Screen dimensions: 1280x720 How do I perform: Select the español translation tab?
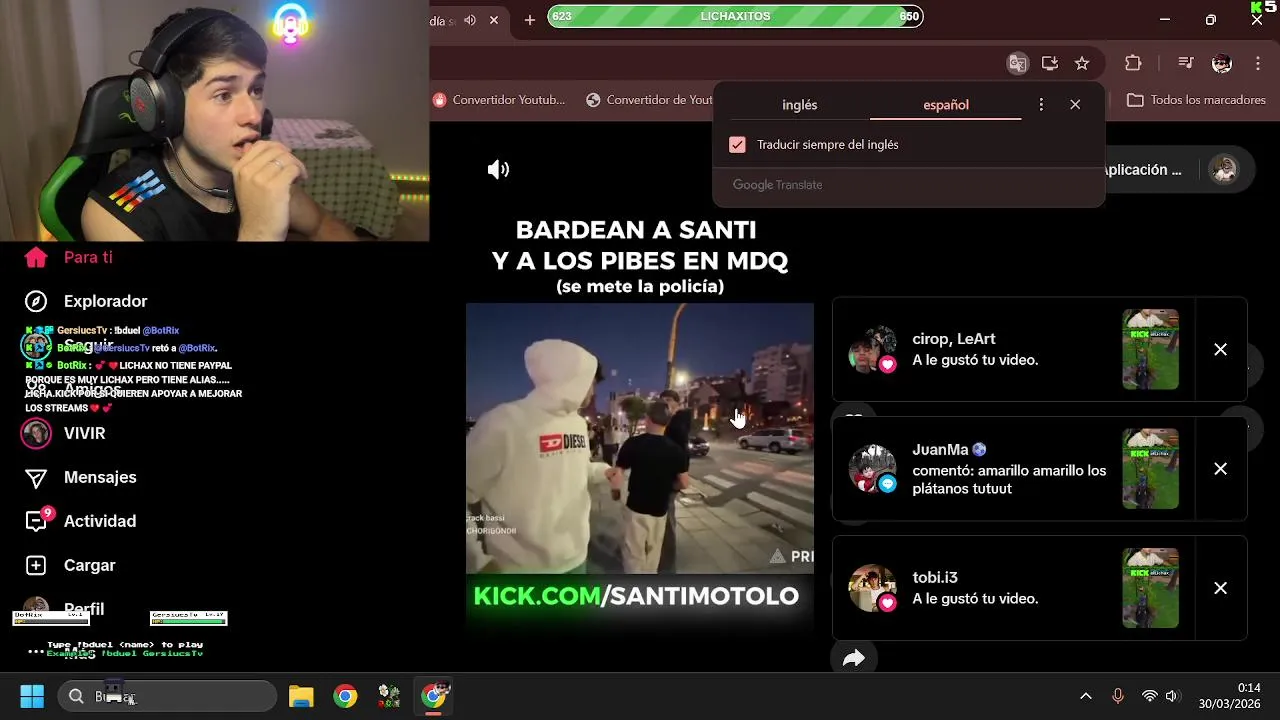point(946,105)
